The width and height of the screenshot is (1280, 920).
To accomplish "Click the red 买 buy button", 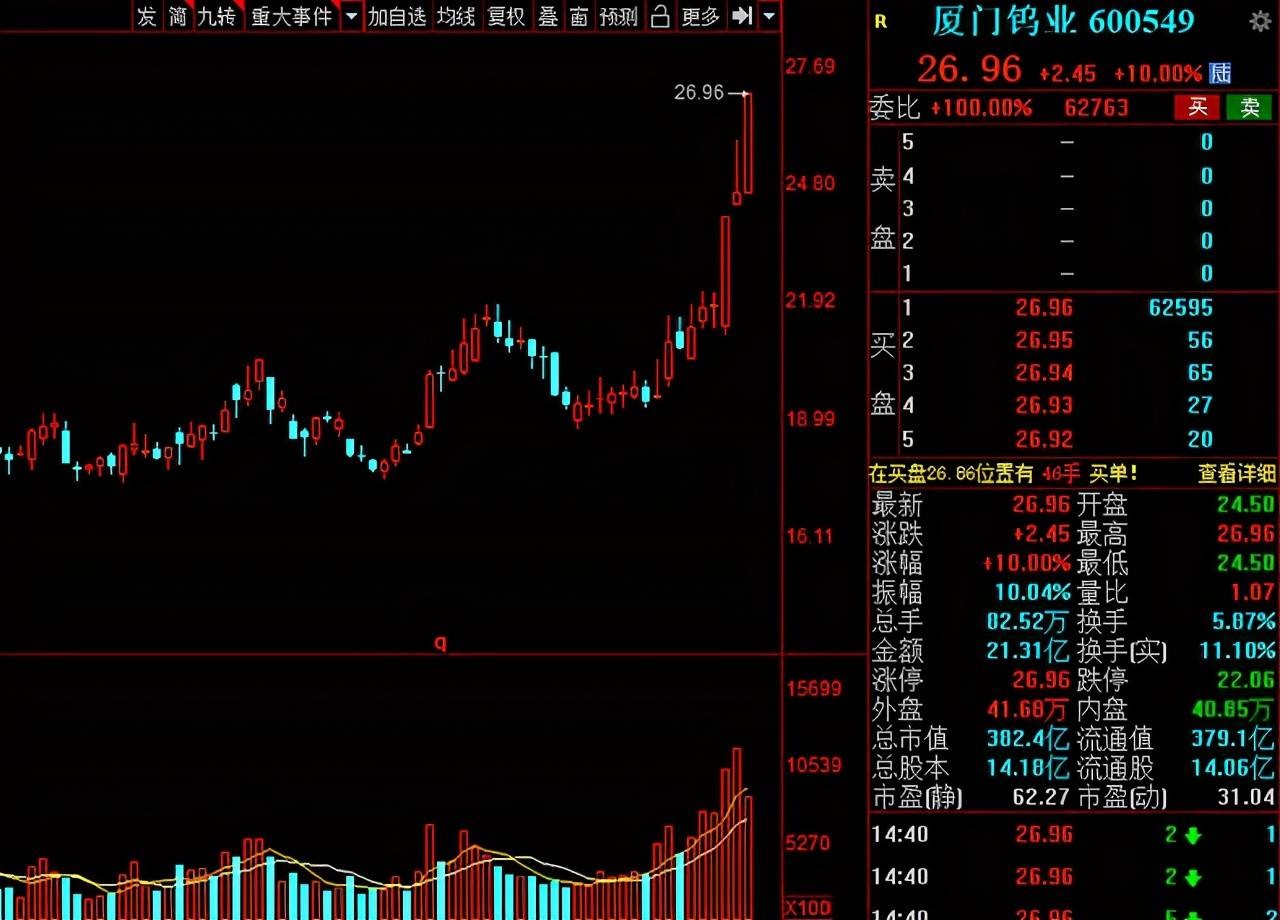I will pyautogui.click(x=1197, y=108).
